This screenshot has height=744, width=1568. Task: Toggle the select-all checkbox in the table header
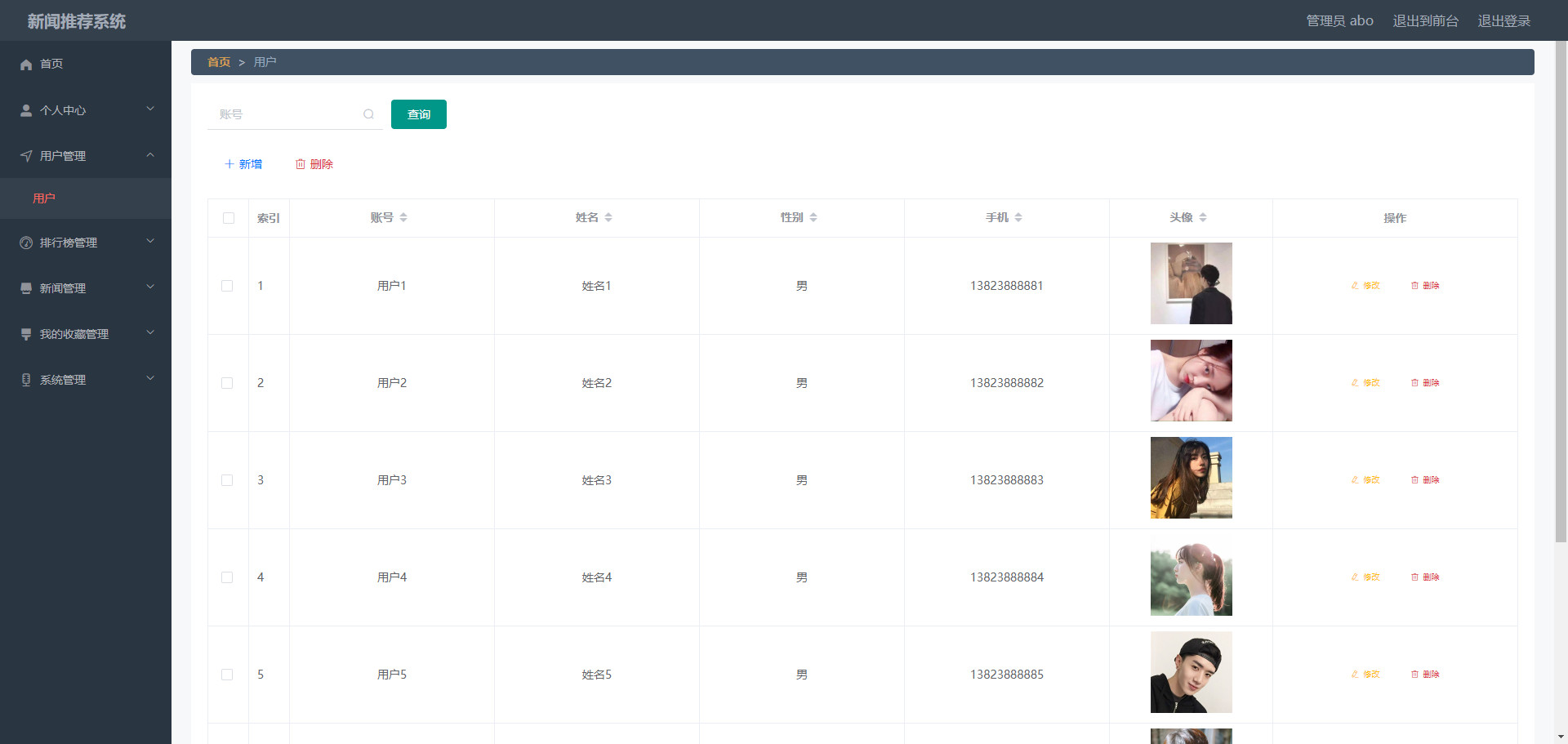pyautogui.click(x=229, y=218)
